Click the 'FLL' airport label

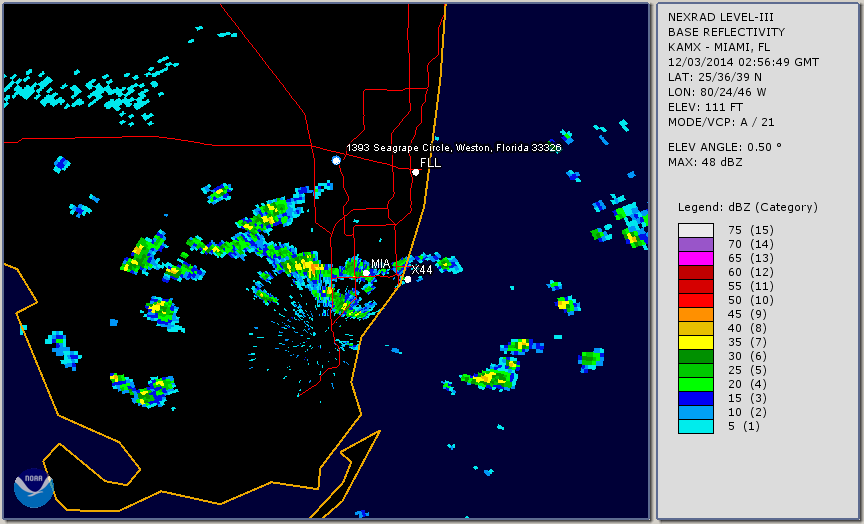pos(430,163)
